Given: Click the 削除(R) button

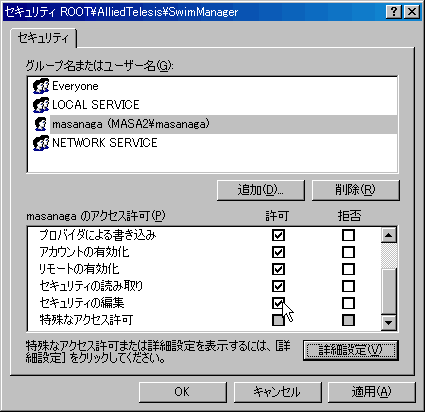Looking at the screenshot, I should point(355,190).
